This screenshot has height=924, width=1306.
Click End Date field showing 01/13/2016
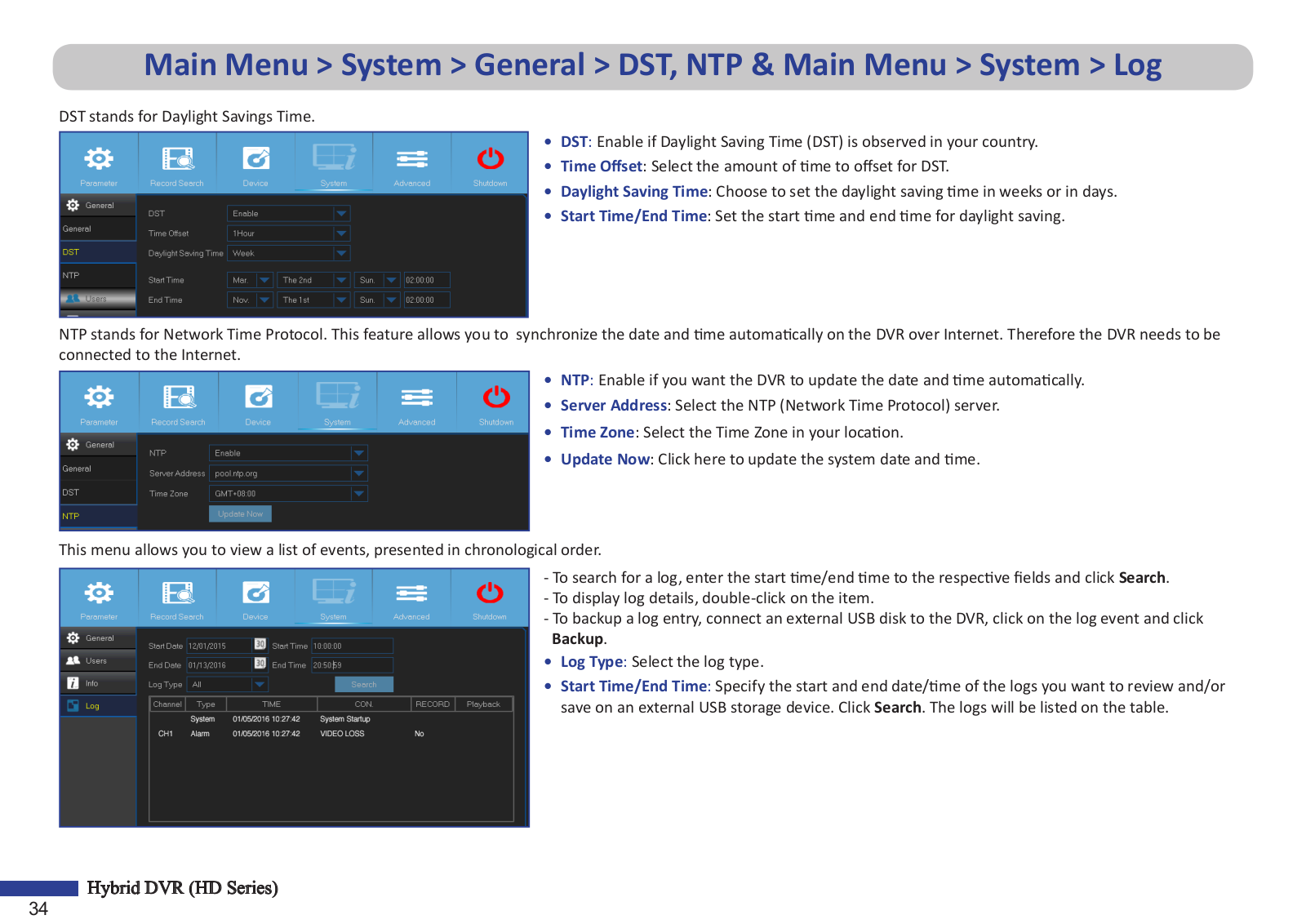click(219, 664)
